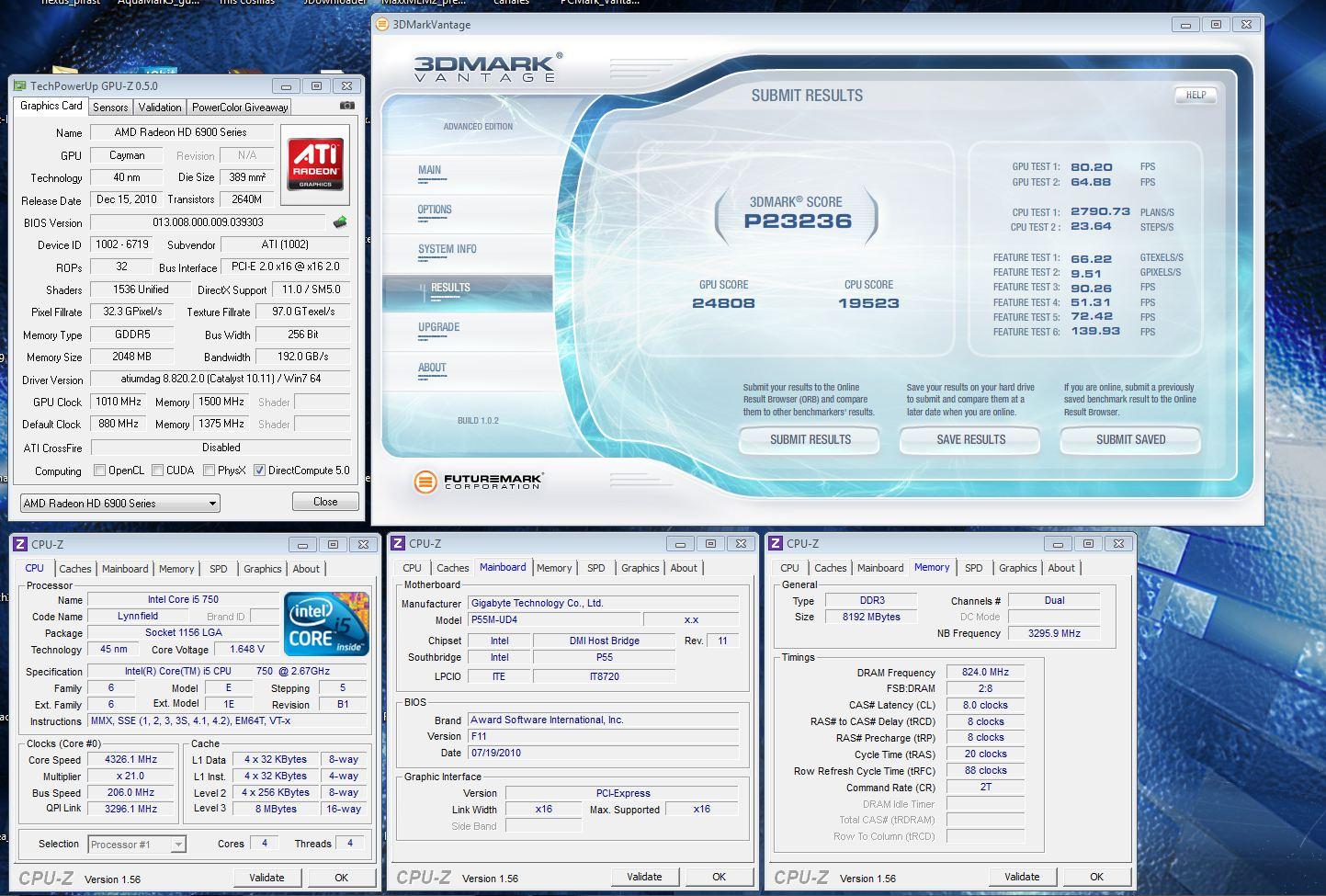Click the GPU score 24808 value
Screen dimensions: 1326x896
coord(723,303)
